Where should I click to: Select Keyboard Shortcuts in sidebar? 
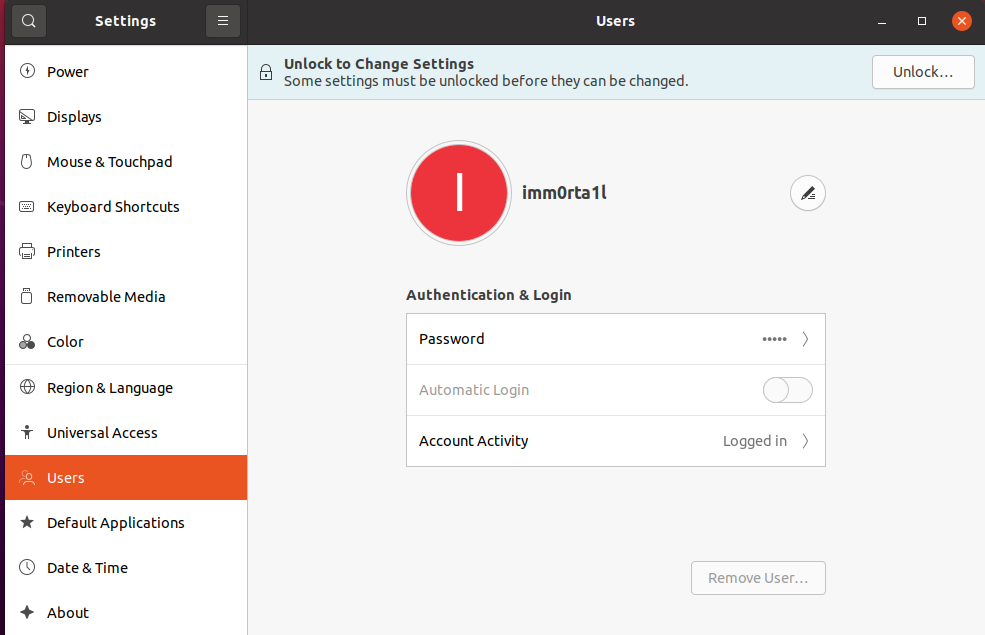pyautogui.click(x=113, y=207)
